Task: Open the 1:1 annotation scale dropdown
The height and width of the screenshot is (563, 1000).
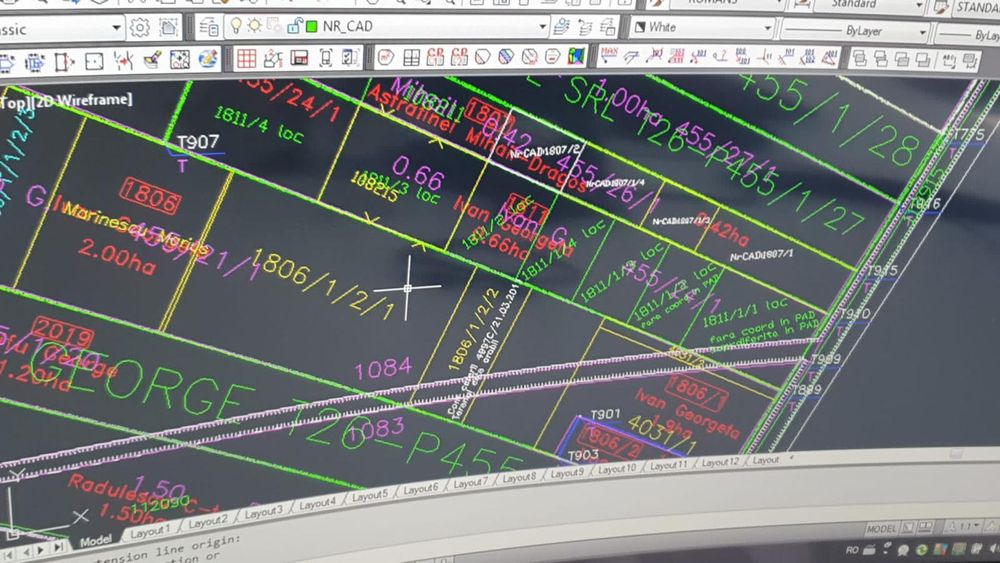Action: tap(963, 527)
